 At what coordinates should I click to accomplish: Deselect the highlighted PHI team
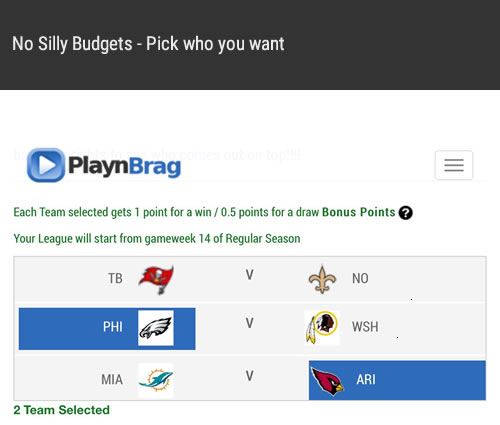click(107, 329)
